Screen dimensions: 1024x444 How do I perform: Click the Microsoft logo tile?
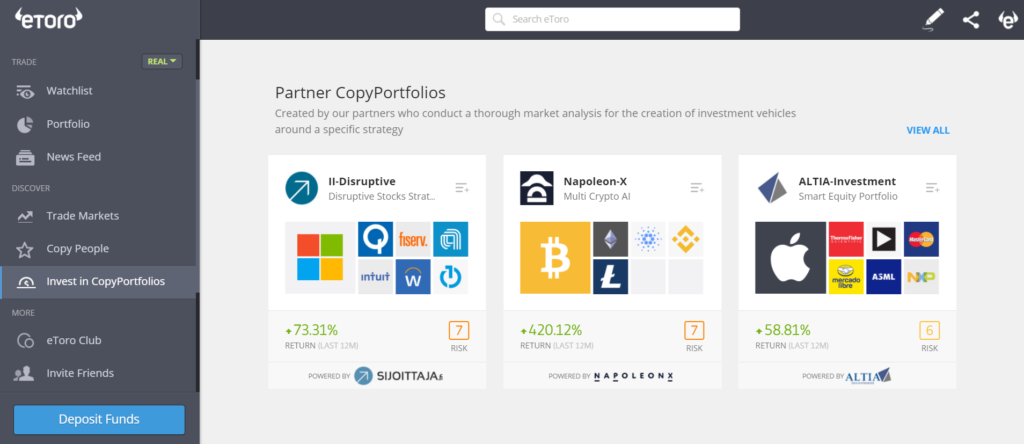coord(319,258)
